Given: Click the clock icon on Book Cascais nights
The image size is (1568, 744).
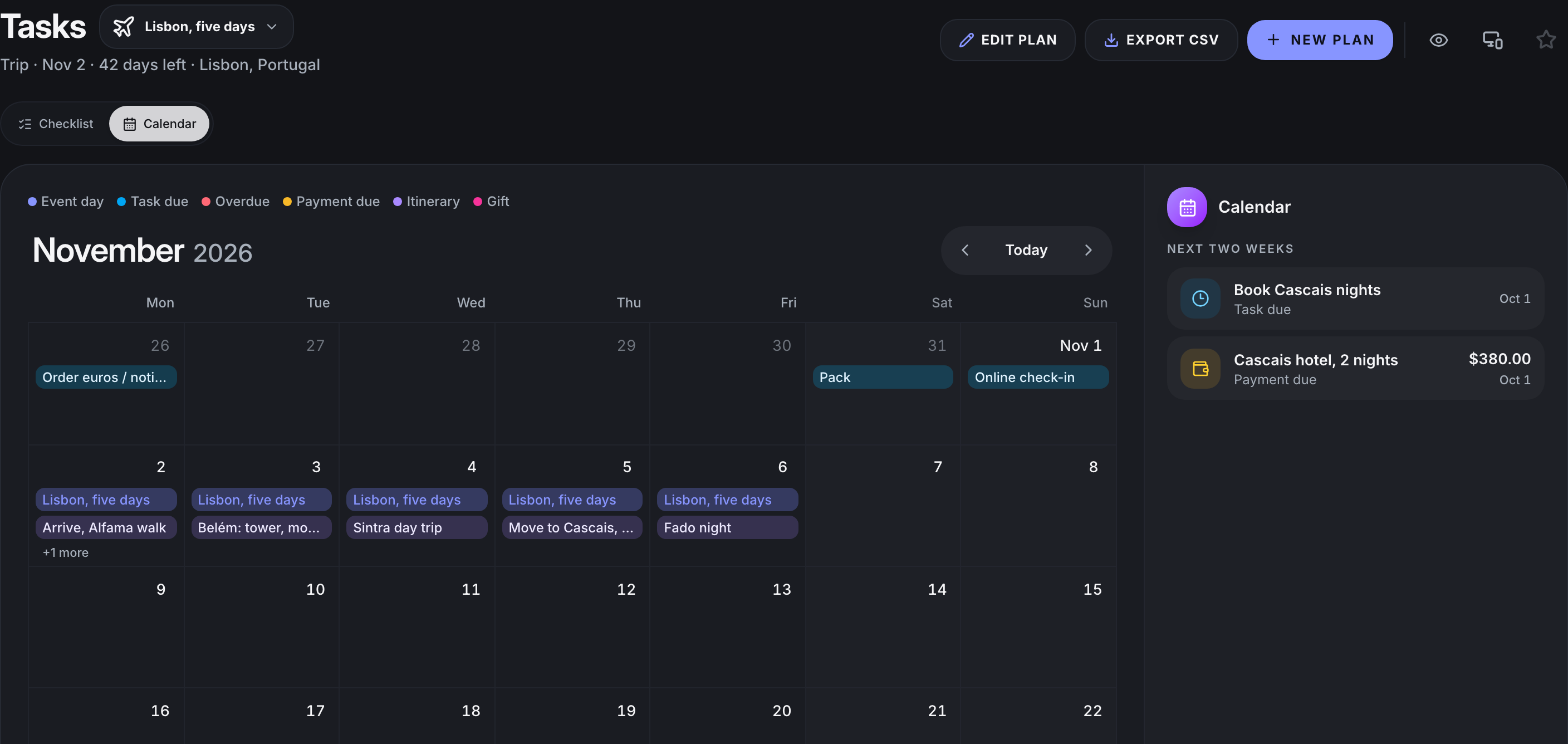Looking at the screenshot, I should 1200,298.
